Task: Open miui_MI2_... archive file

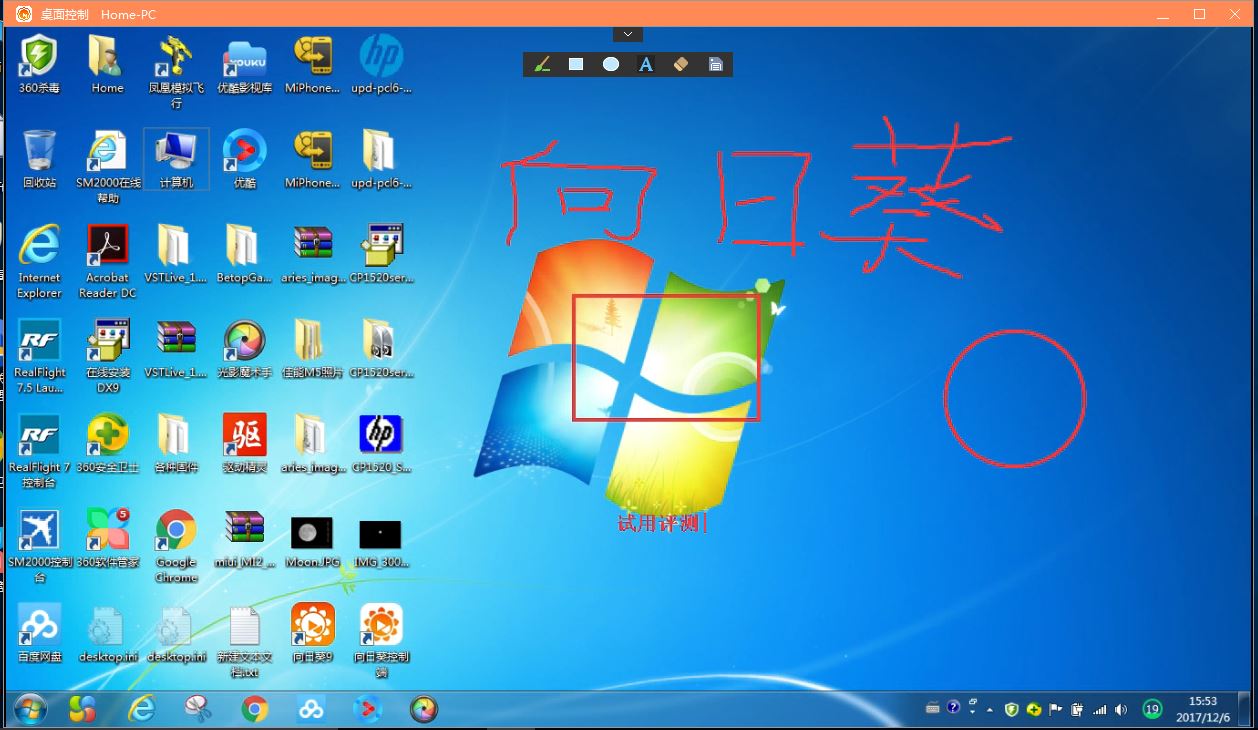Action: 245,540
